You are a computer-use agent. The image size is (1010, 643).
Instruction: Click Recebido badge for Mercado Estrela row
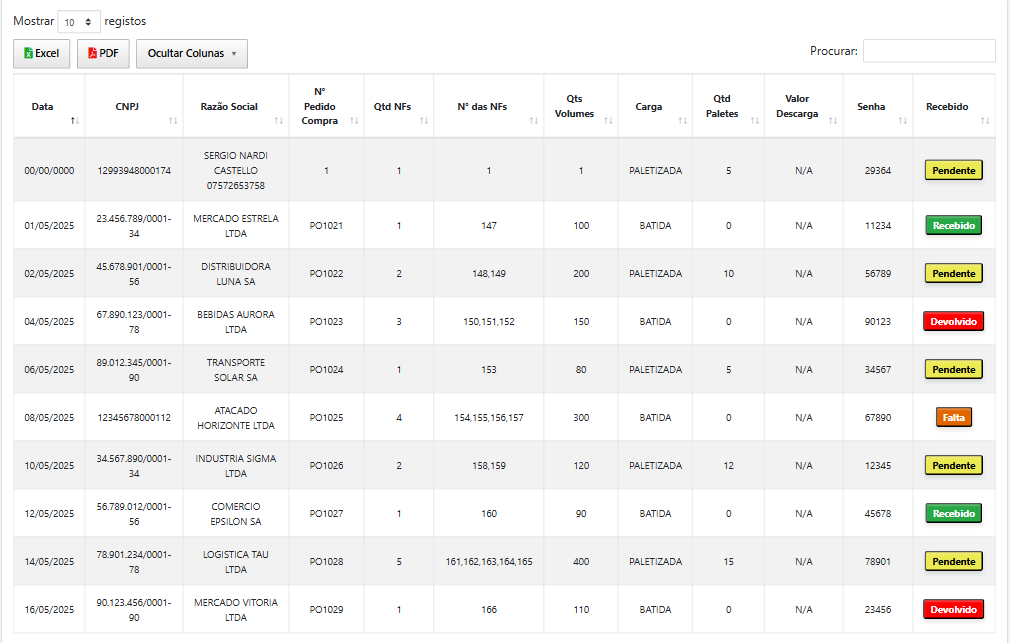953,225
